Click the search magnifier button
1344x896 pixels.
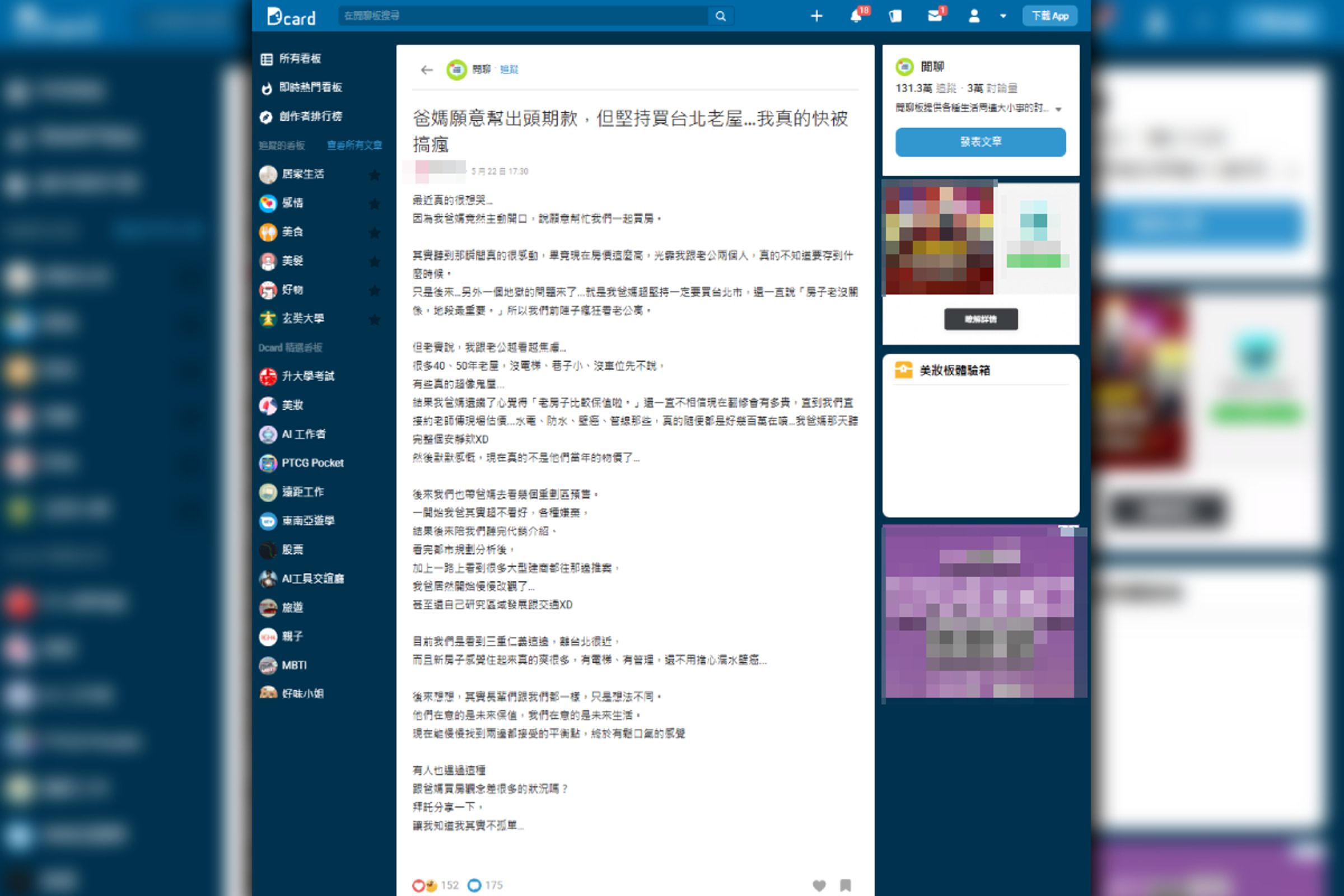point(721,16)
